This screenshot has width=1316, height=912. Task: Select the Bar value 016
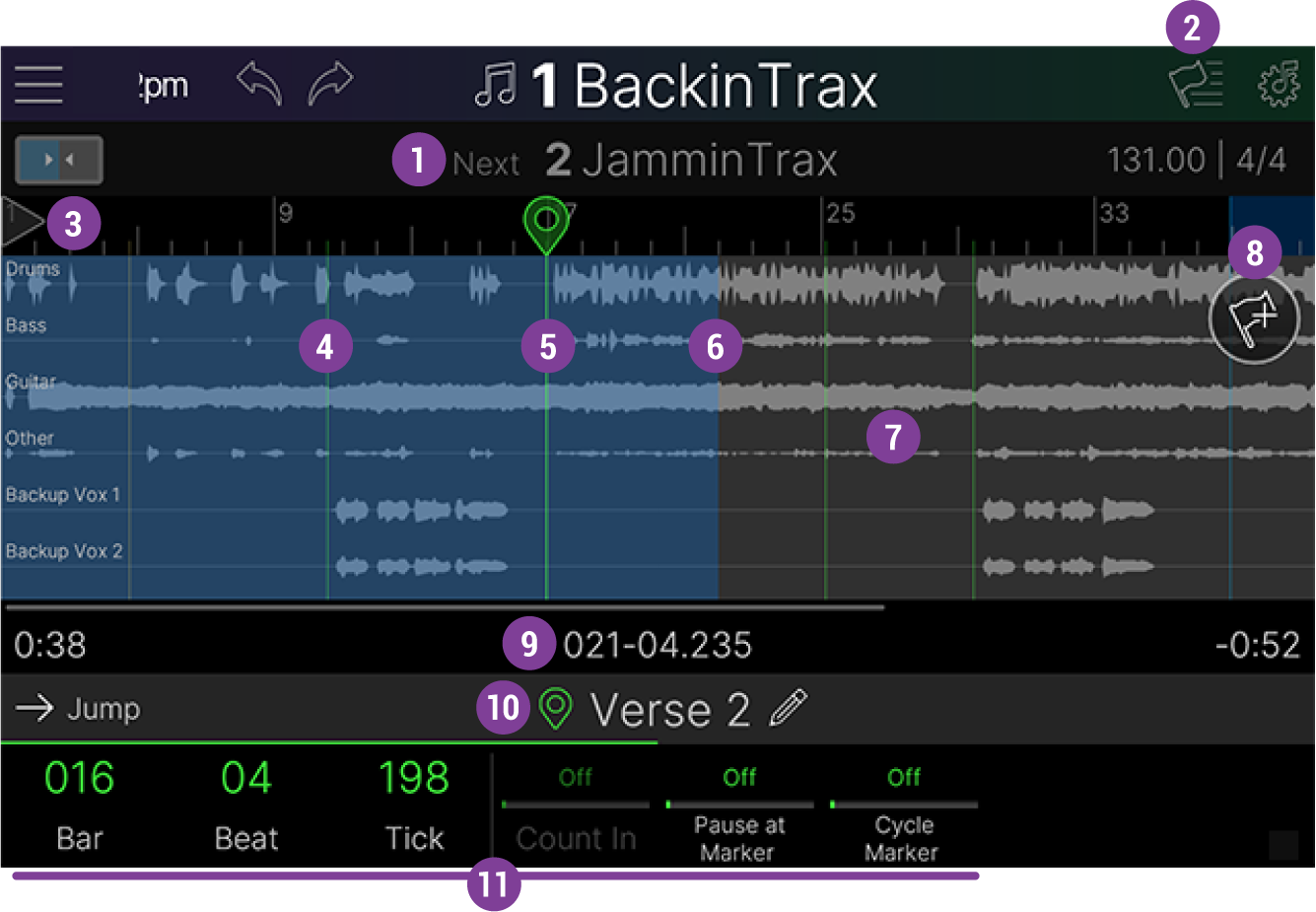point(79,779)
